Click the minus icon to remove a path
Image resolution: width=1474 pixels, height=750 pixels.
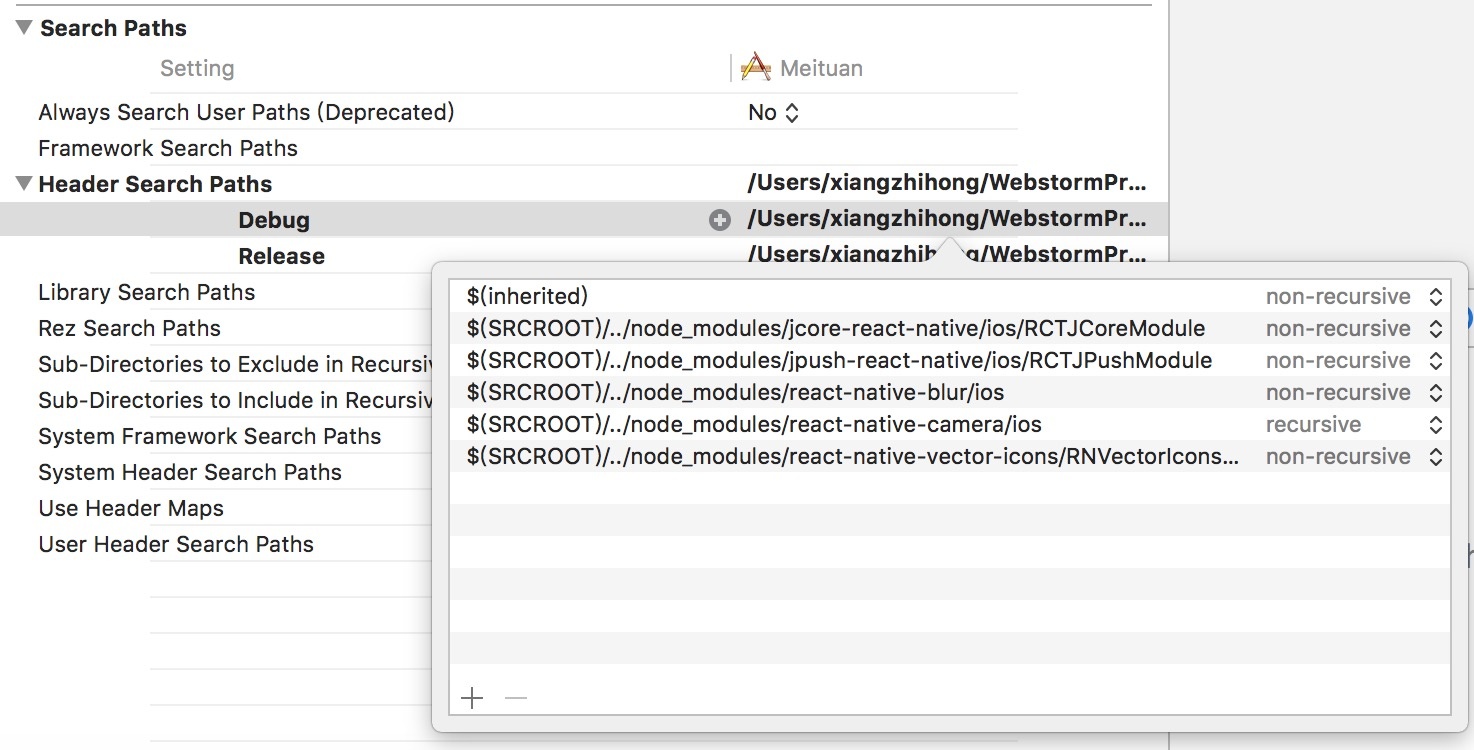click(516, 697)
